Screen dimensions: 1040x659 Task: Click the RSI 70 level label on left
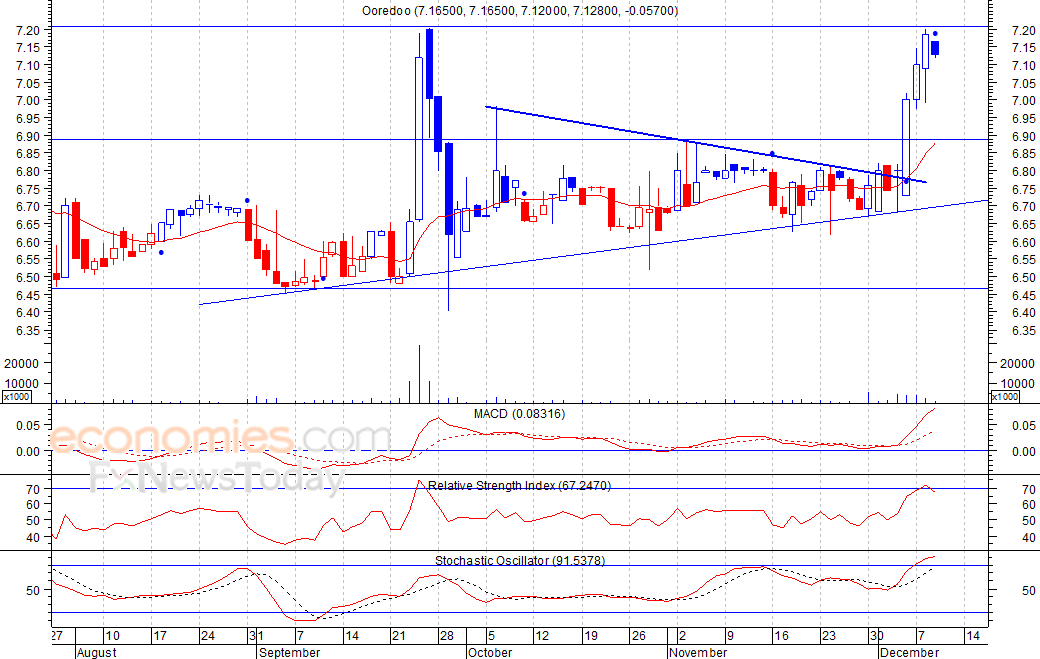coord(34,489)
